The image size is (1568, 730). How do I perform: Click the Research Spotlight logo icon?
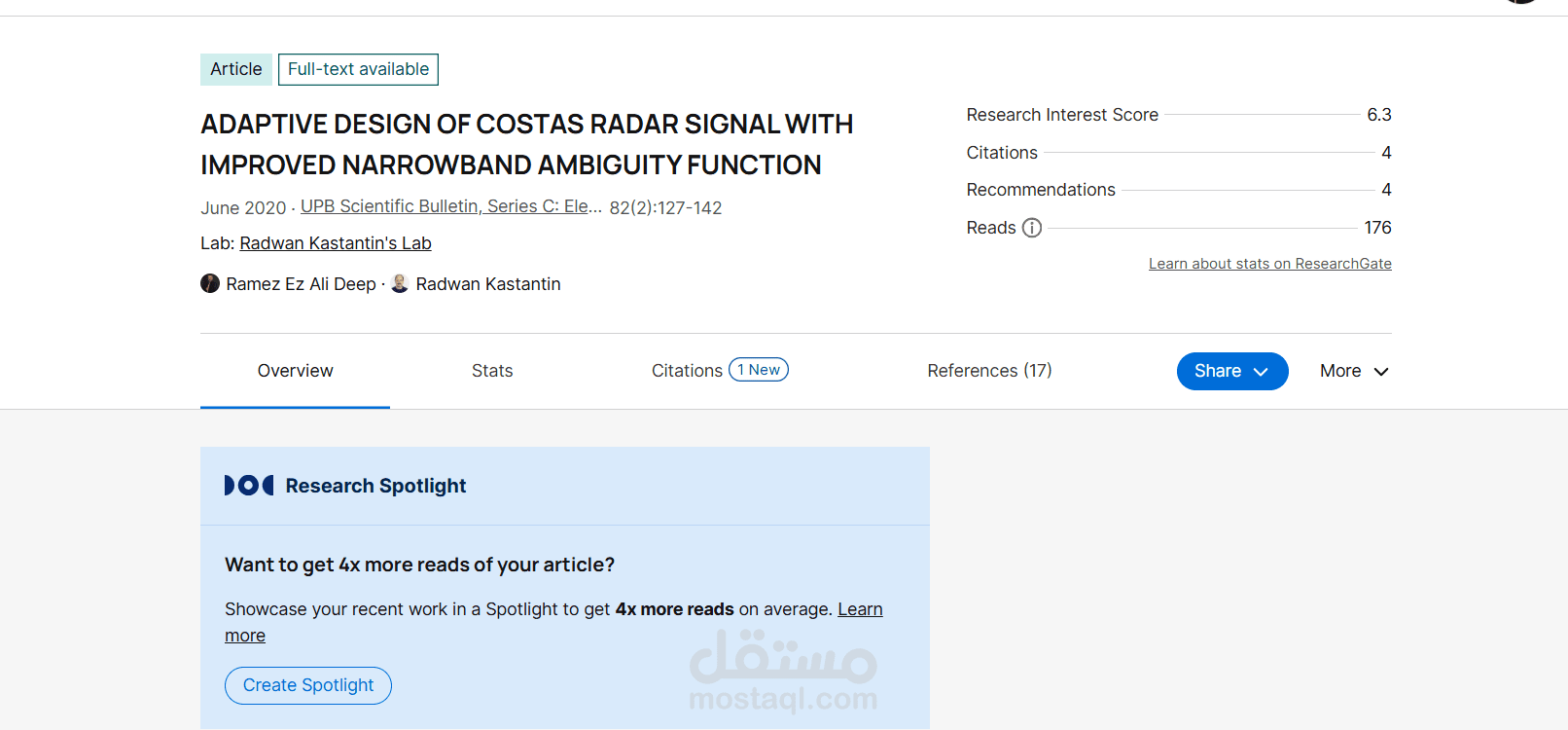(x=249, y=485)
